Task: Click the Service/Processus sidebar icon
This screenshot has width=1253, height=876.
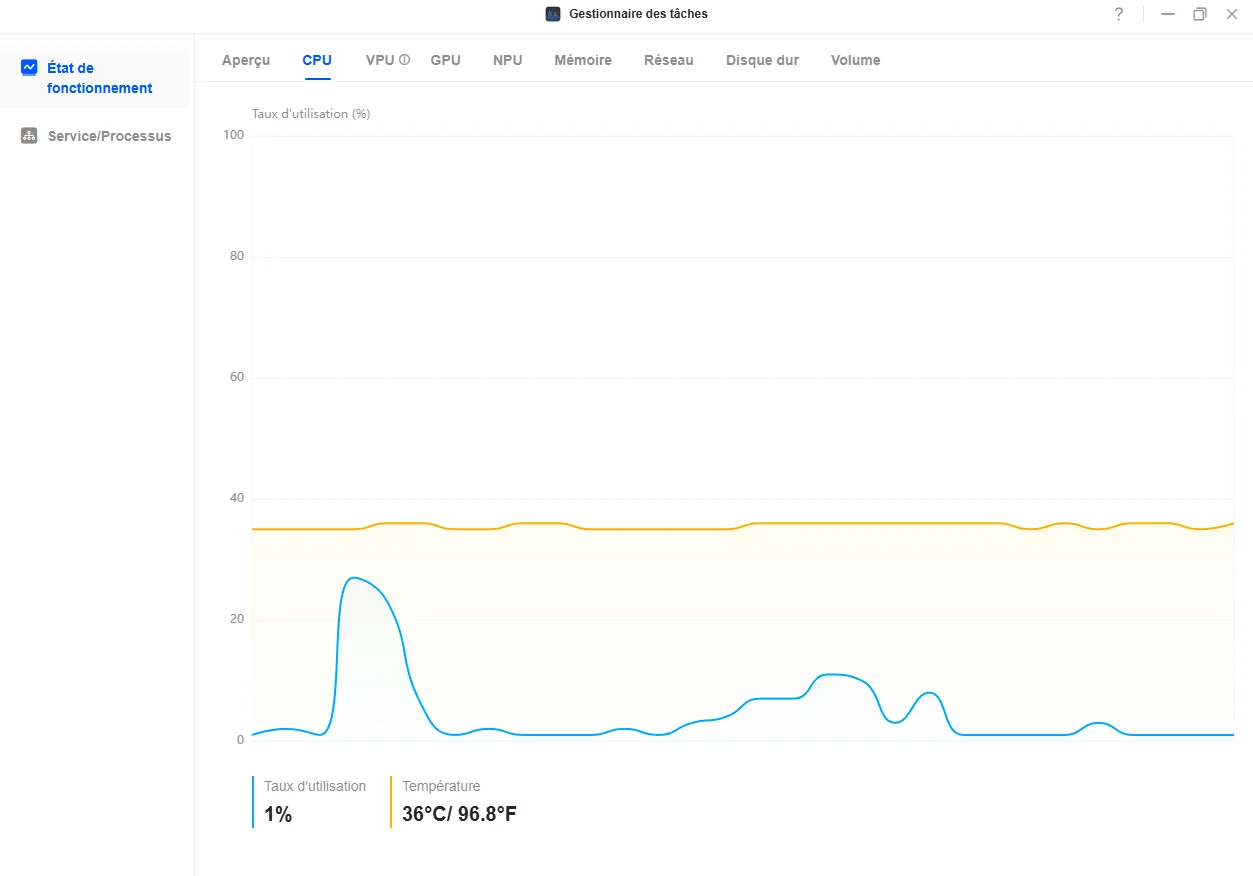Action: pyautogui.click(x=29, y=136)
